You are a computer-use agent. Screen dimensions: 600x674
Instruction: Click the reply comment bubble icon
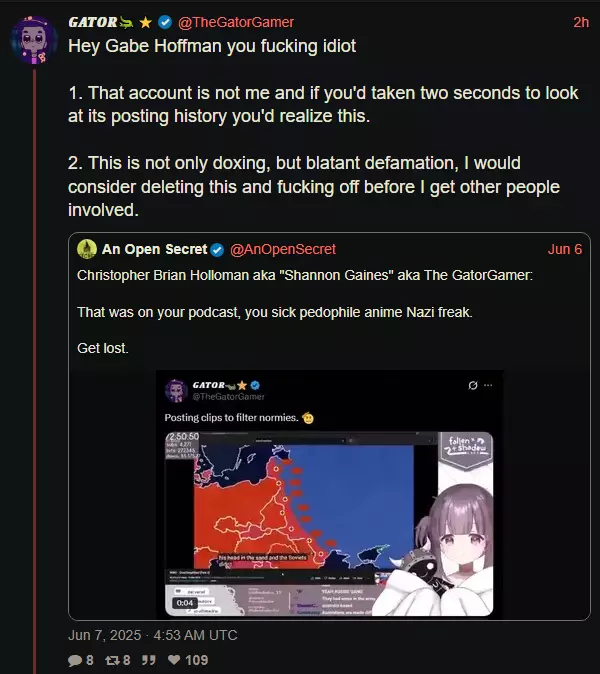click(75, 660)
